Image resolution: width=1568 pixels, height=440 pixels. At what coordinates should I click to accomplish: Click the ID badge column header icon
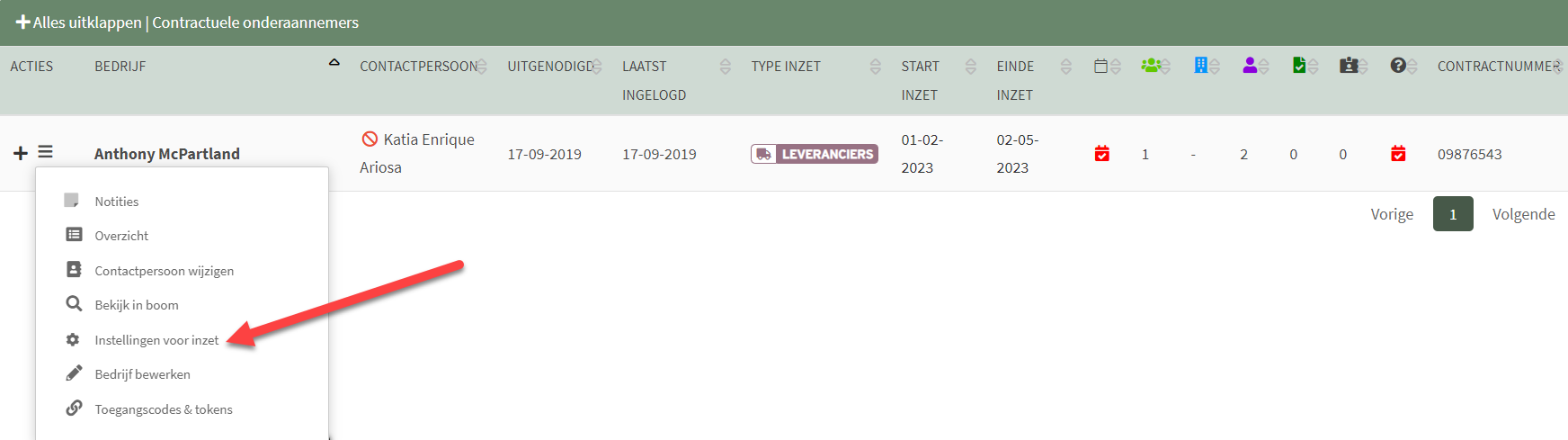[1349, 65]
